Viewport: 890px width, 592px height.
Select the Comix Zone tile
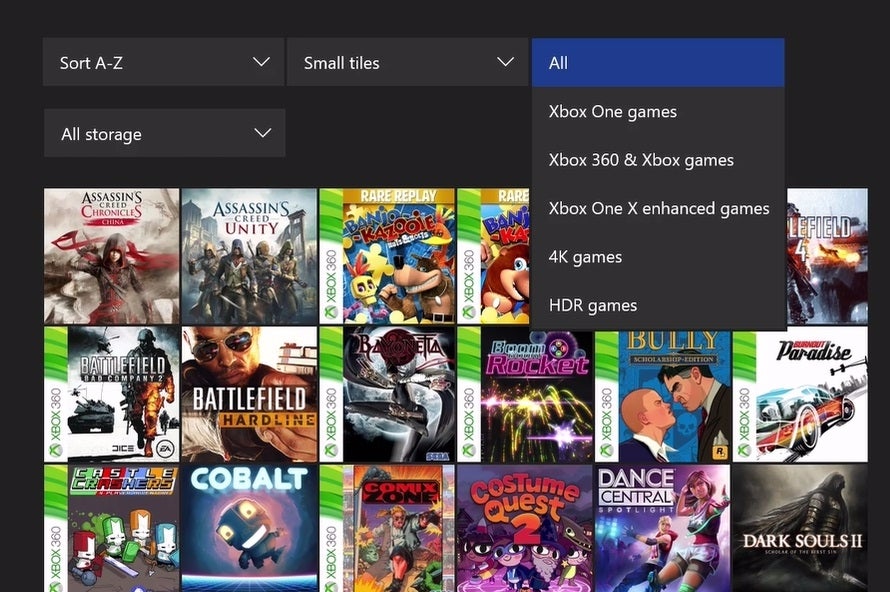387,528
